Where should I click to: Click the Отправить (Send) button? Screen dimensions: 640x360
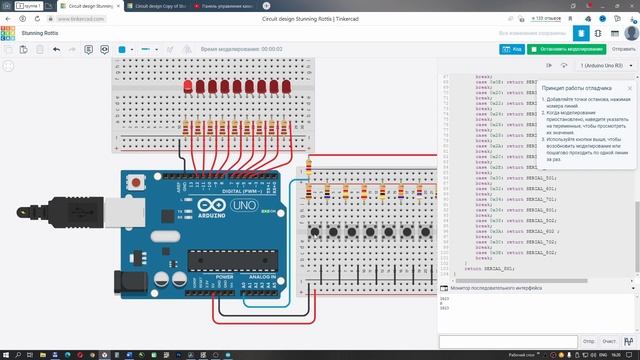pyautogui.click(x=623, y=49)
